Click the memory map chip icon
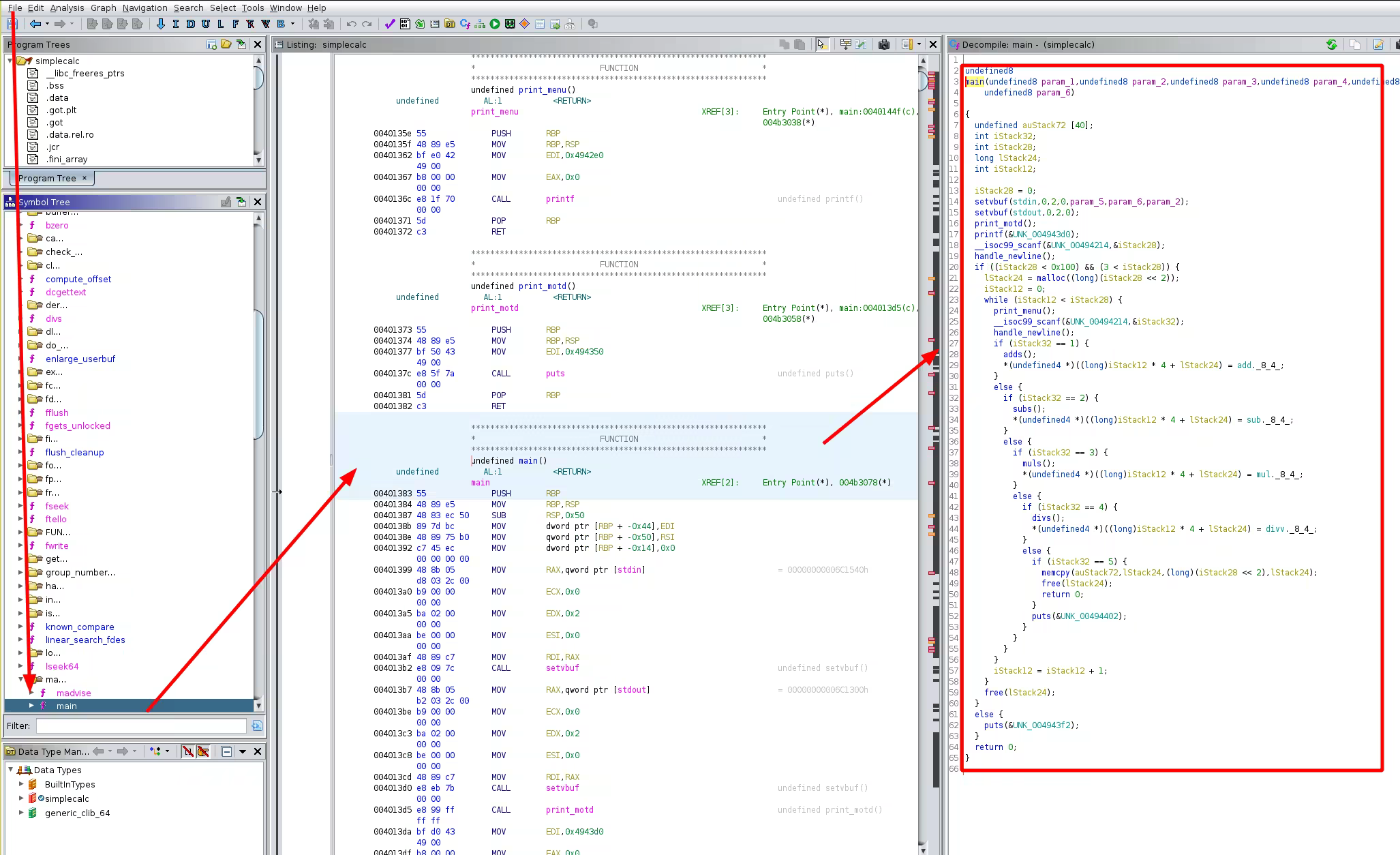Screen dimensions: 1400x855 pos(510,24)
